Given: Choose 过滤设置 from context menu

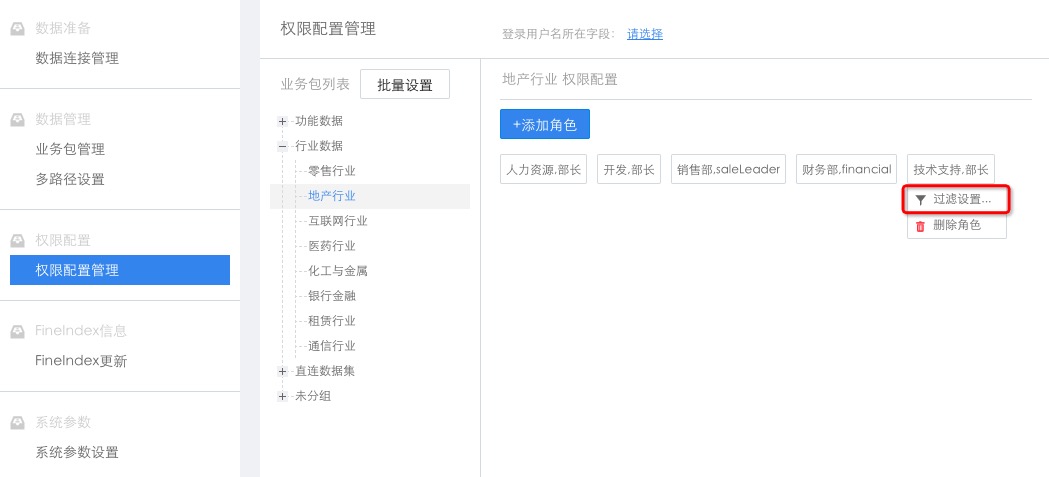Looking at the screenshot, I should click(961, 199).
